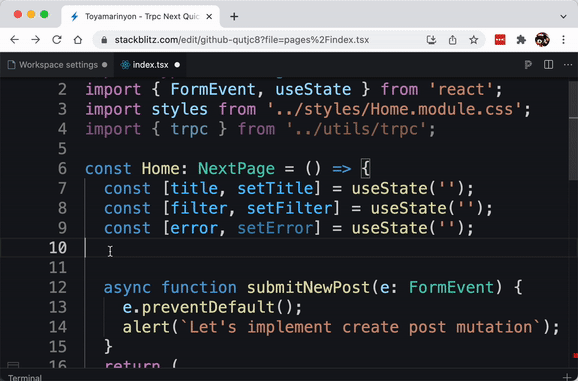Click the Prettier format icon
This screenshot has width=578, height=381.
(528, 65)
